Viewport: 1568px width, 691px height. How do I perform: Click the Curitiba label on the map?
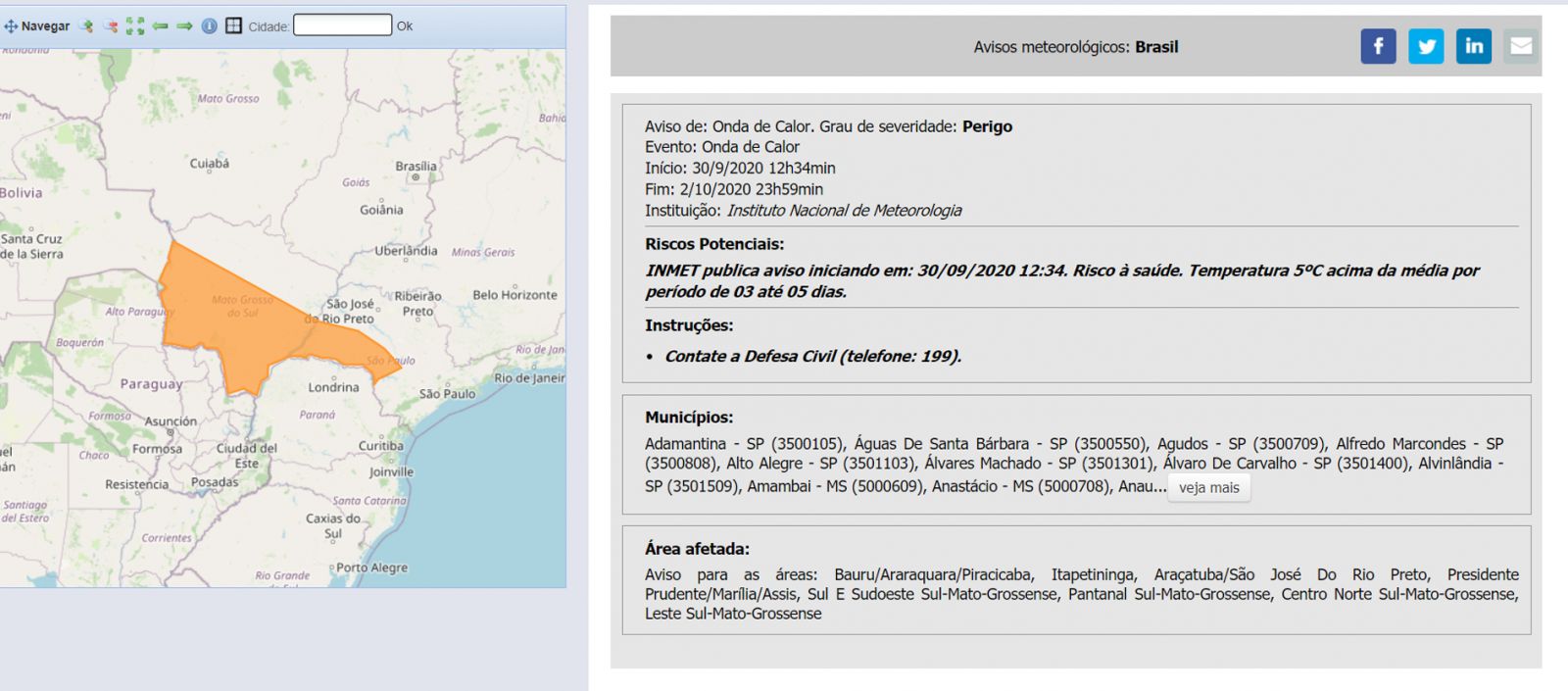tap(380, 446)
